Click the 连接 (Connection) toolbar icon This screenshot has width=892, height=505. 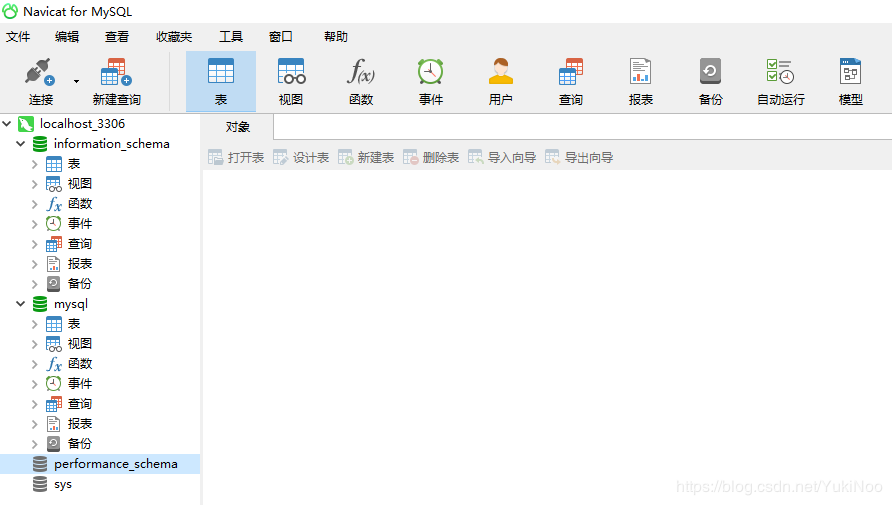pos(40,80)
